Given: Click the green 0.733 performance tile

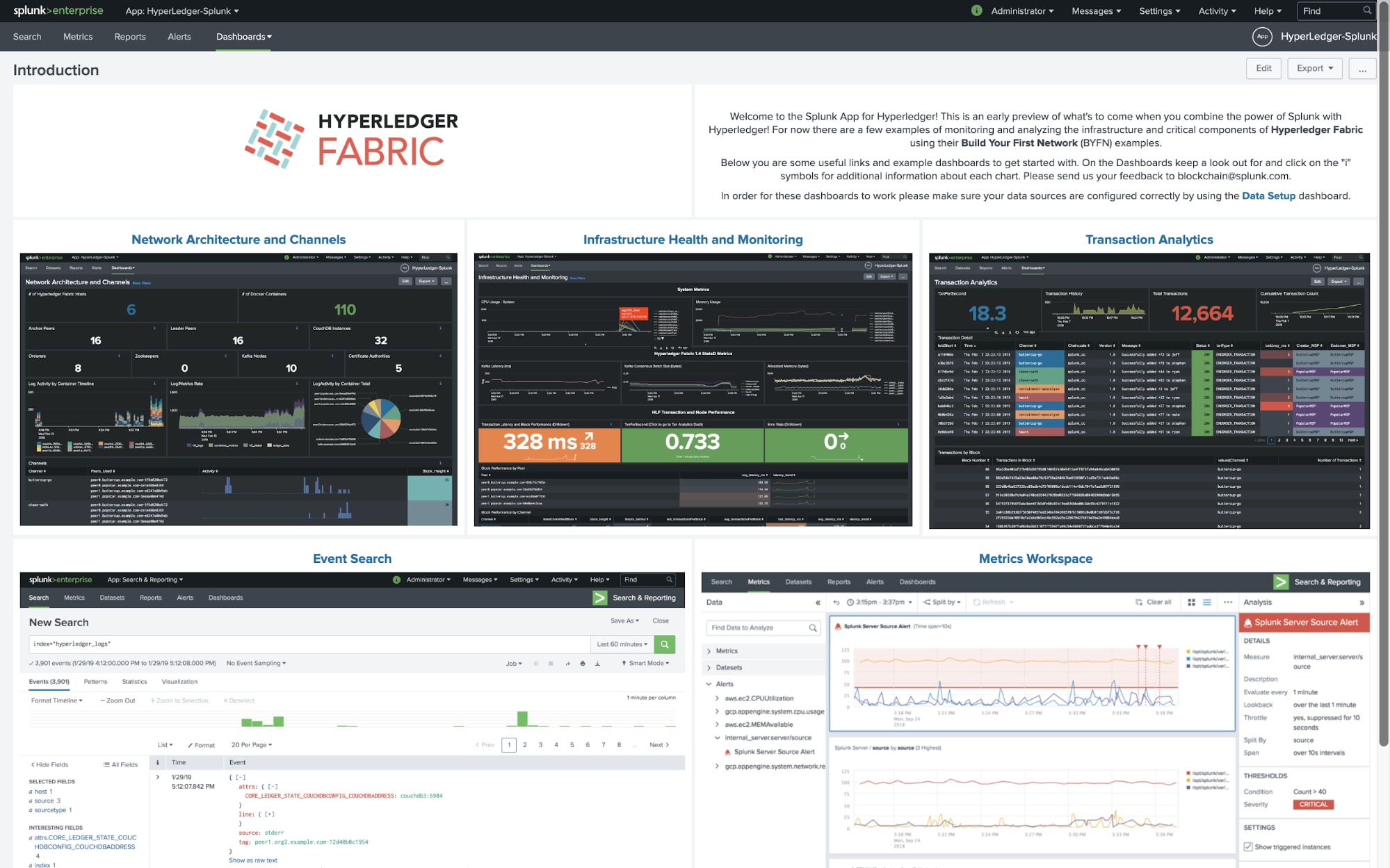Looking at the screenshot, I should pyautogui.click(x=692, y=445).
